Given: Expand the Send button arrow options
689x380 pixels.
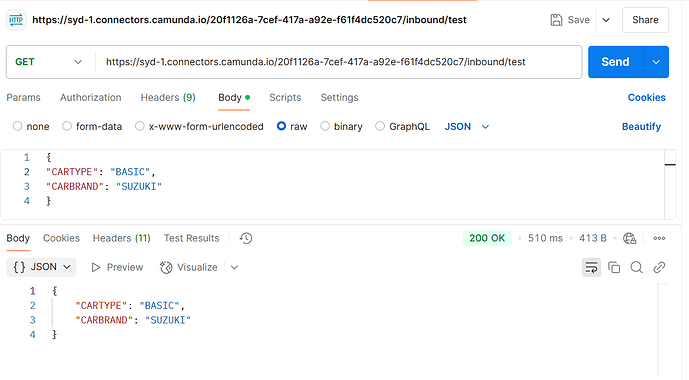Looking at the screenshot, I should pyautogui.click(x=656, y=62).
